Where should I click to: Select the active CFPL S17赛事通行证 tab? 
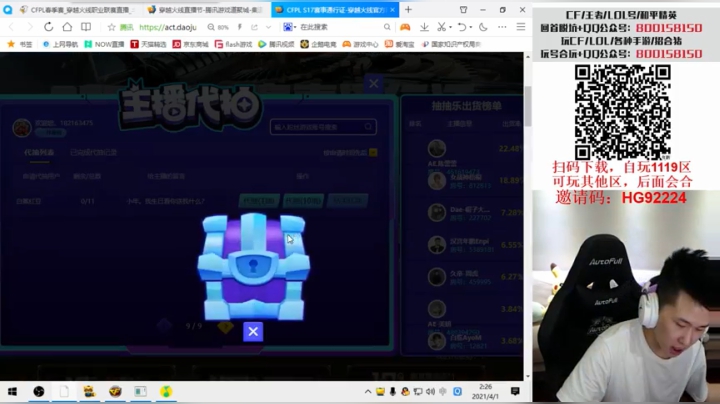335,10
